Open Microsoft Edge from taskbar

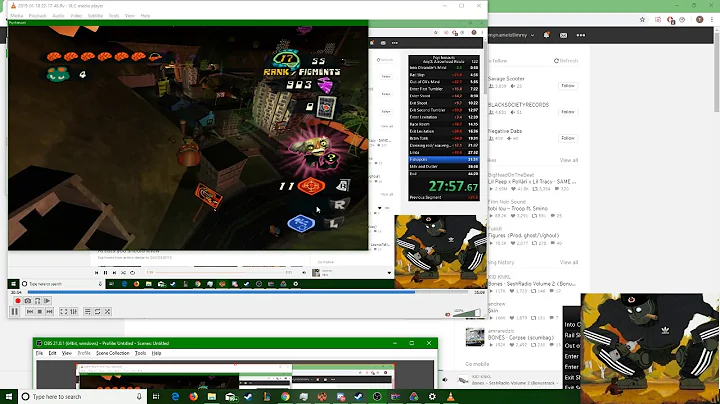(175, 396)
